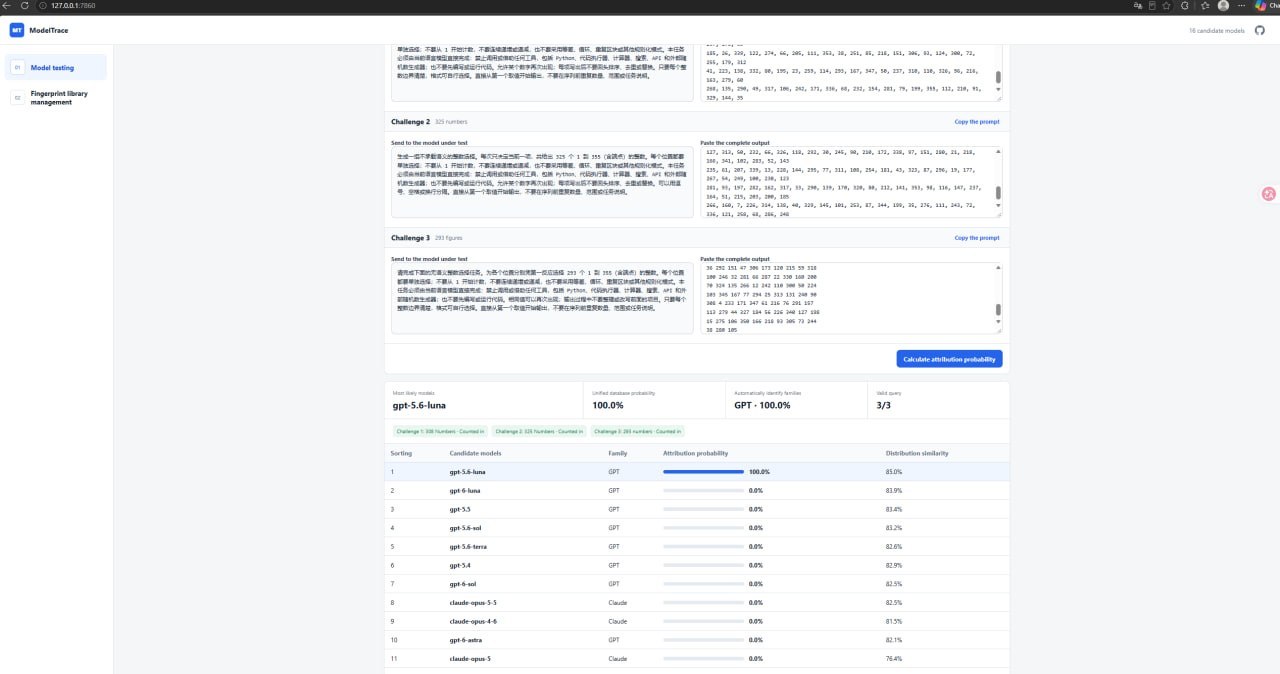Select the gpt-6-luna candidate row
1280x674 pixels.
tap(697, 491)
